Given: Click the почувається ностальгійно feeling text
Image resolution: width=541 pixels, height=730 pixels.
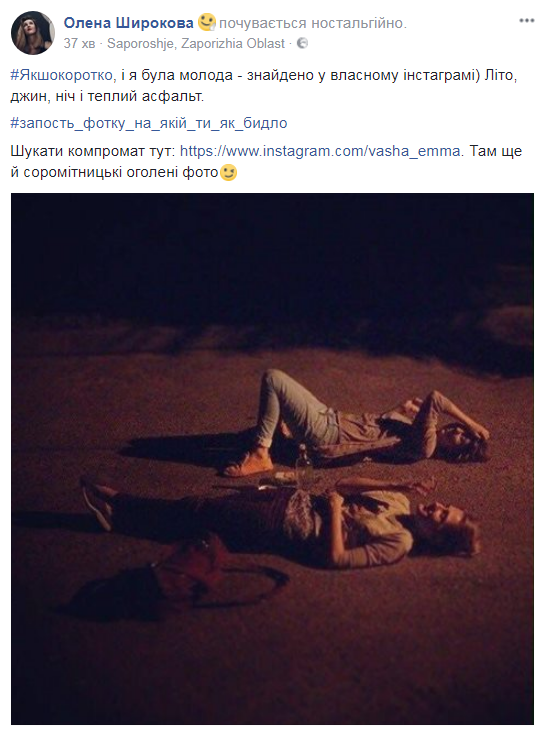Looking at the screenshot, I should tap(312, 23).
